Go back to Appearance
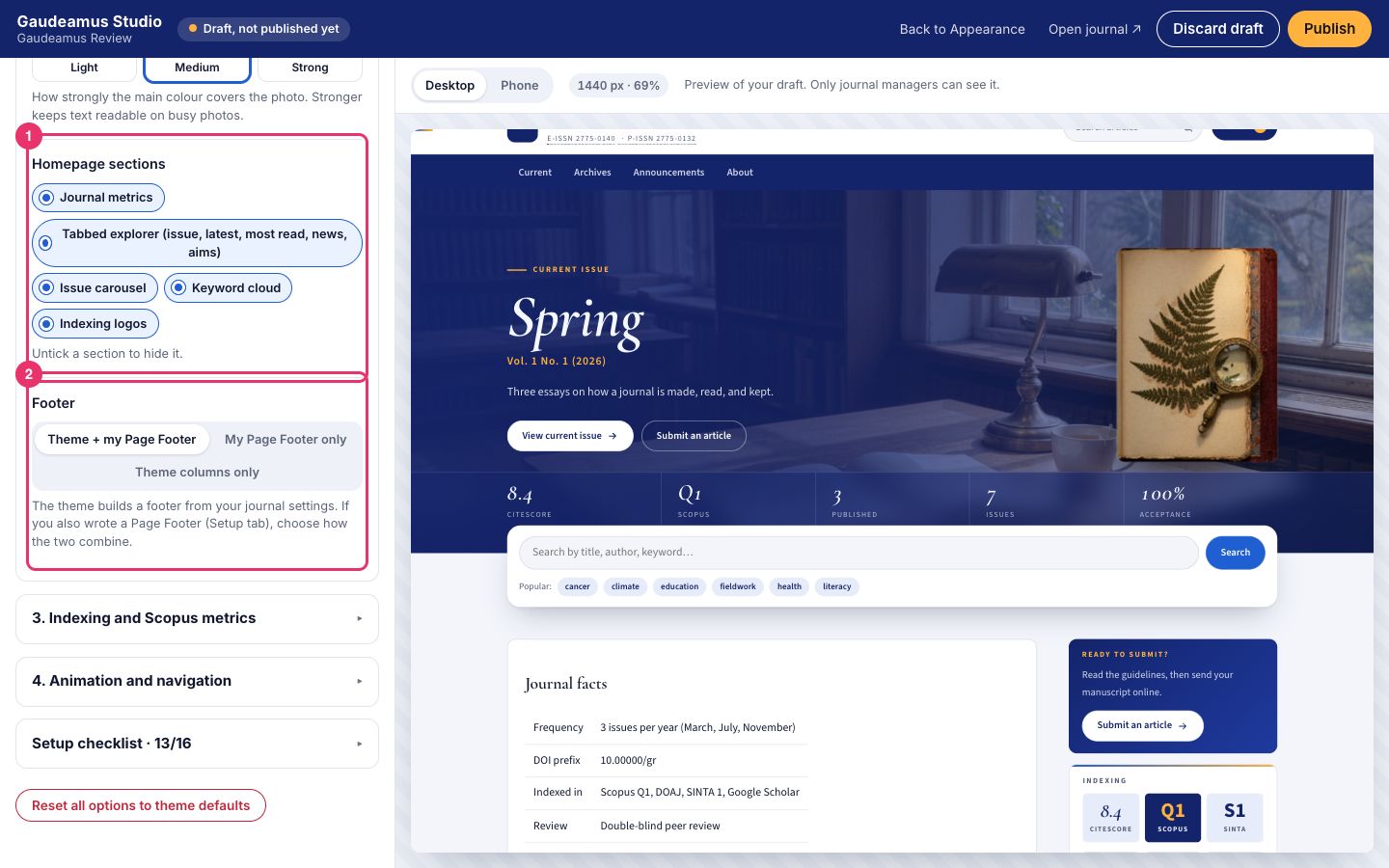This screenshot has height=868, width=1389. pyautogui.click(x=963, y=29)
